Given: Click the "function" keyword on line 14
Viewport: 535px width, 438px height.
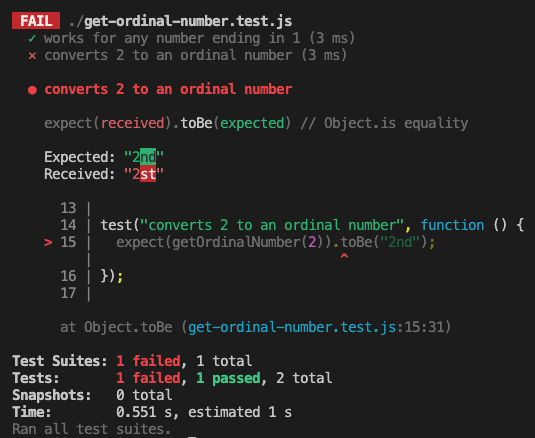Looking at the screenshot, I should [452, 225].
